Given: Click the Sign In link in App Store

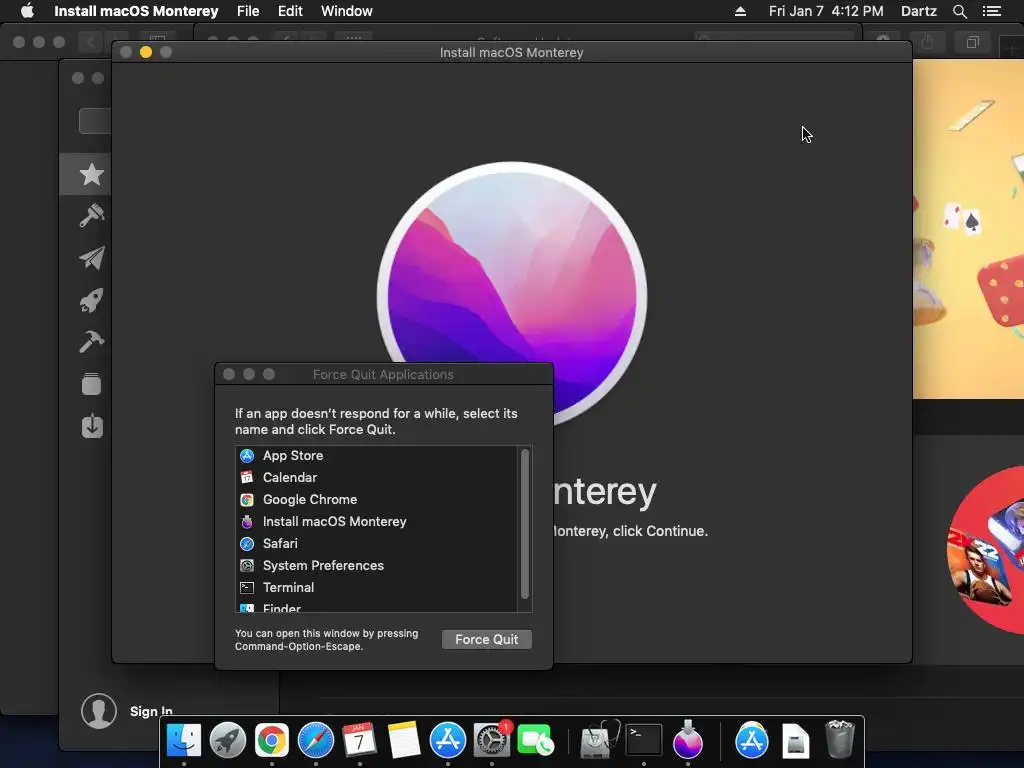Looking at the screenshot, I should pos(151,711).
